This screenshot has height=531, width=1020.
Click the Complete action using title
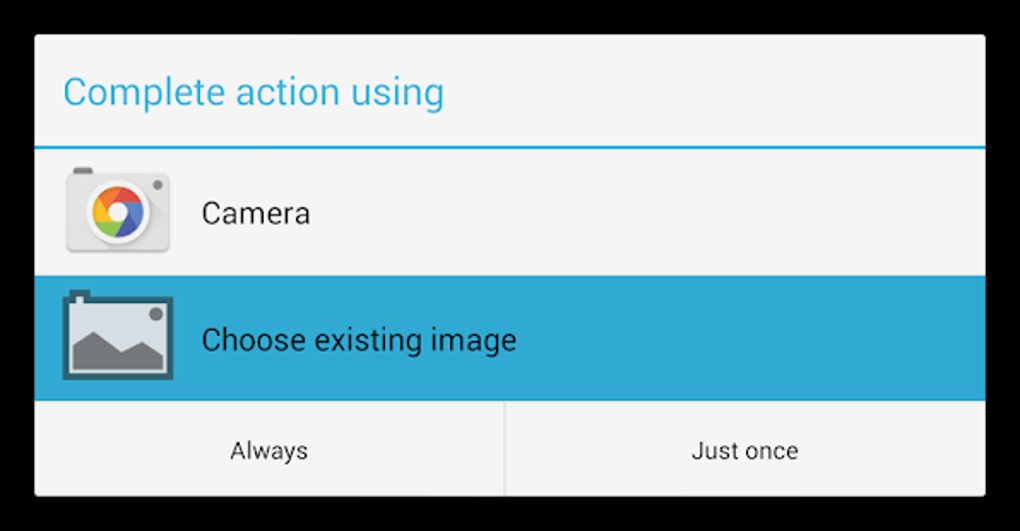pyautogui.click(x=253, y=92)
